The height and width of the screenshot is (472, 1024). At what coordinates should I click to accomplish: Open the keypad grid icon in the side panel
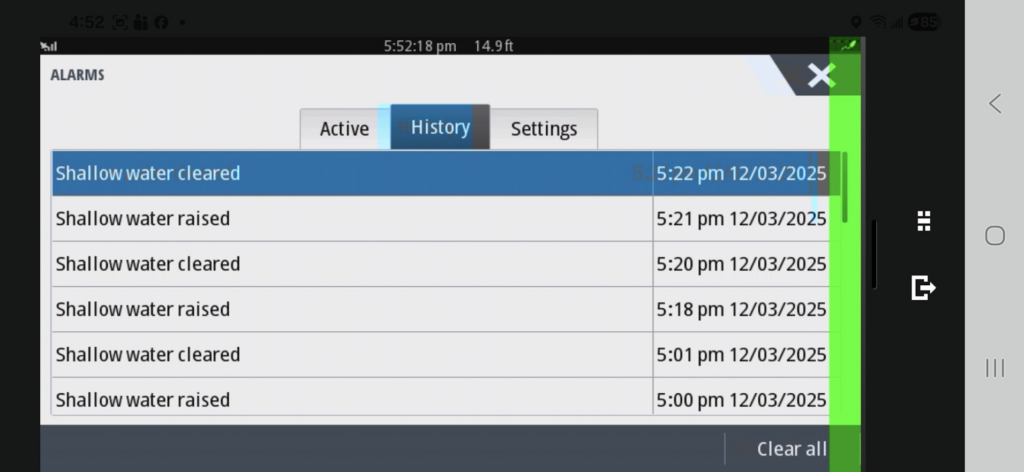pyautogui.click(x=924, y=222)
